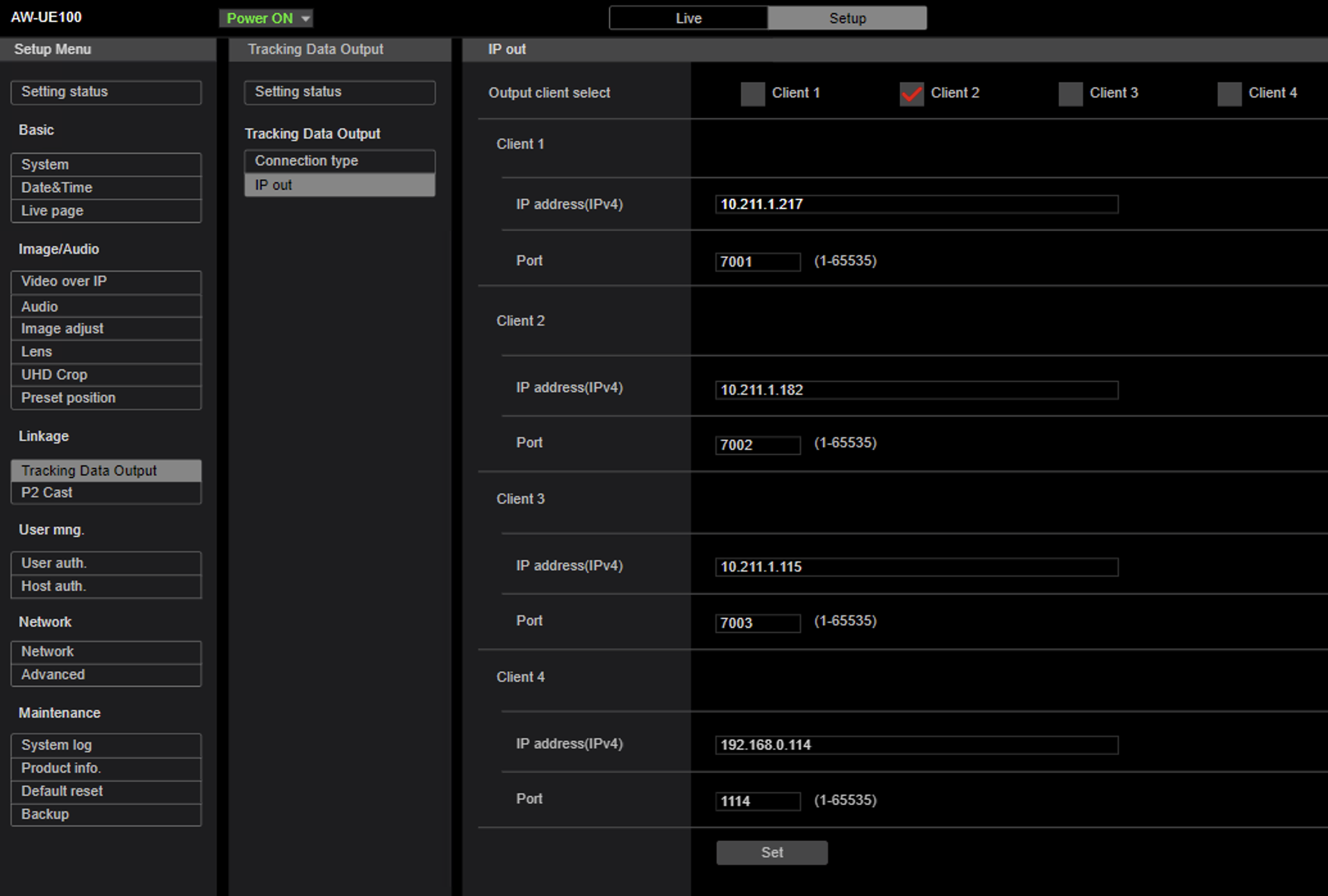The image size is (1328, 896).
Task: Open the Power ON dropdown
Action: click(266, 18)
